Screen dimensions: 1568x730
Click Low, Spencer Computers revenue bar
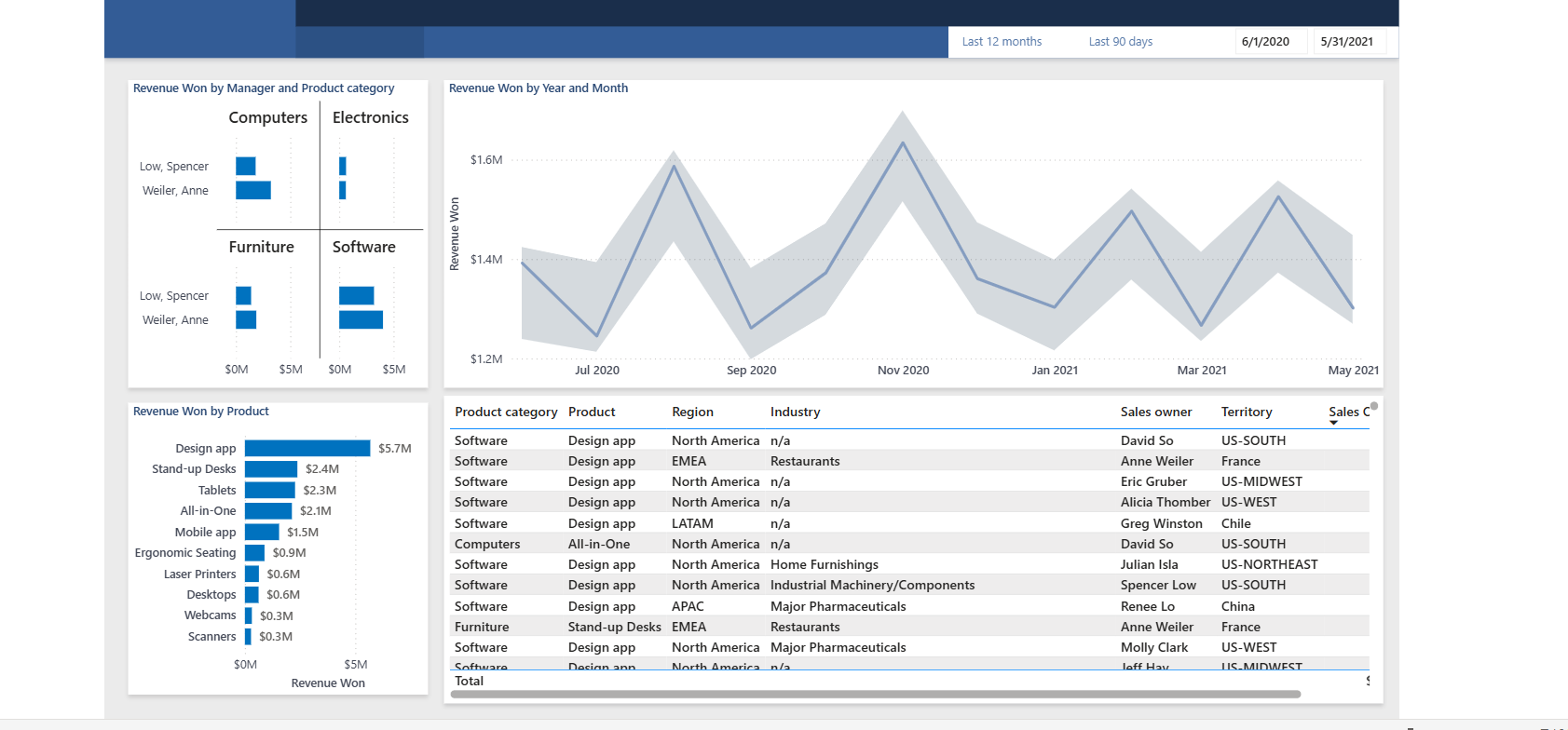[x=246, y=166]
